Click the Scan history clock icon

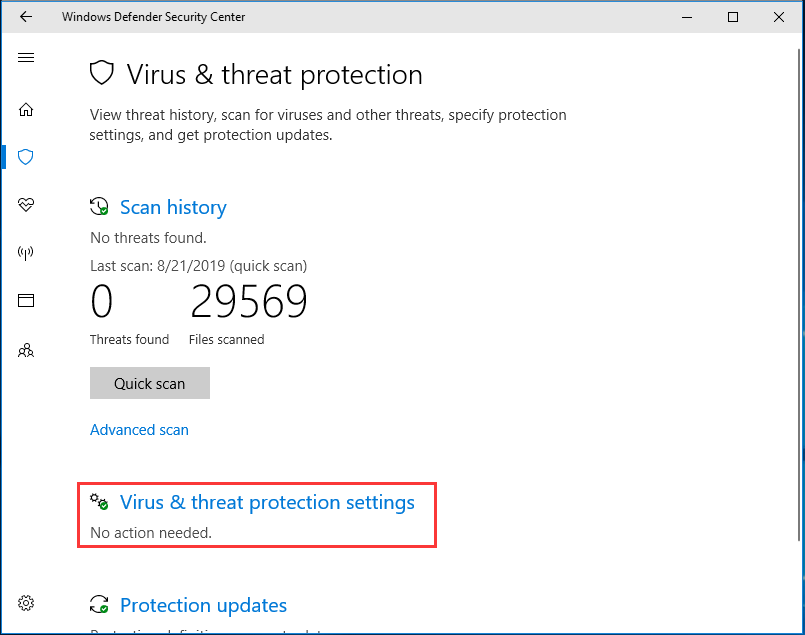pyautogui.click(x=99, y=207)
